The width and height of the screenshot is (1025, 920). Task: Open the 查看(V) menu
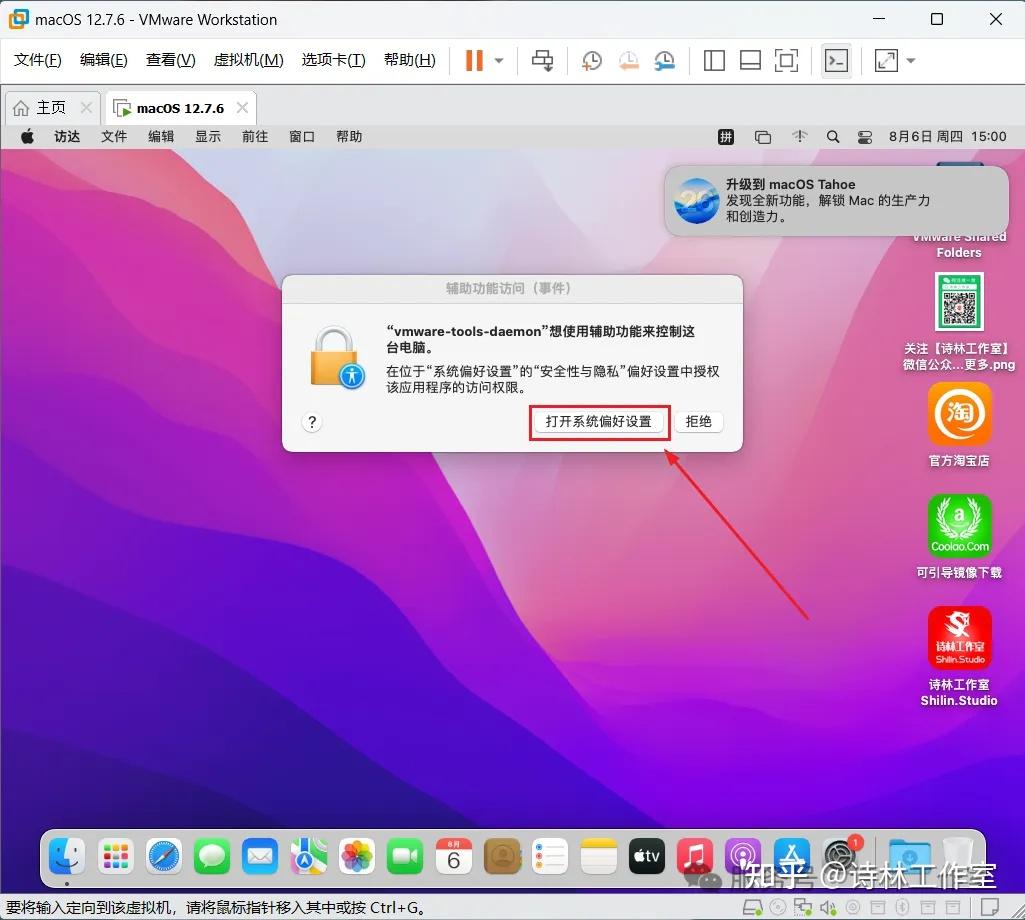(x=171, y=60)
